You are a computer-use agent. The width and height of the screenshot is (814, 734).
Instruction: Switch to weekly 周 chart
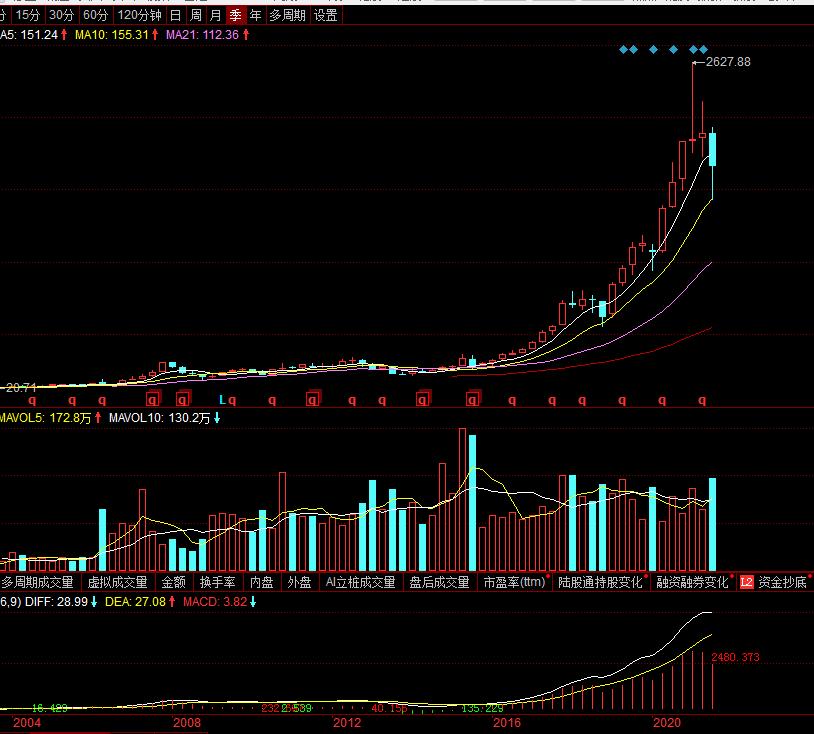click(x=196, y=16)
